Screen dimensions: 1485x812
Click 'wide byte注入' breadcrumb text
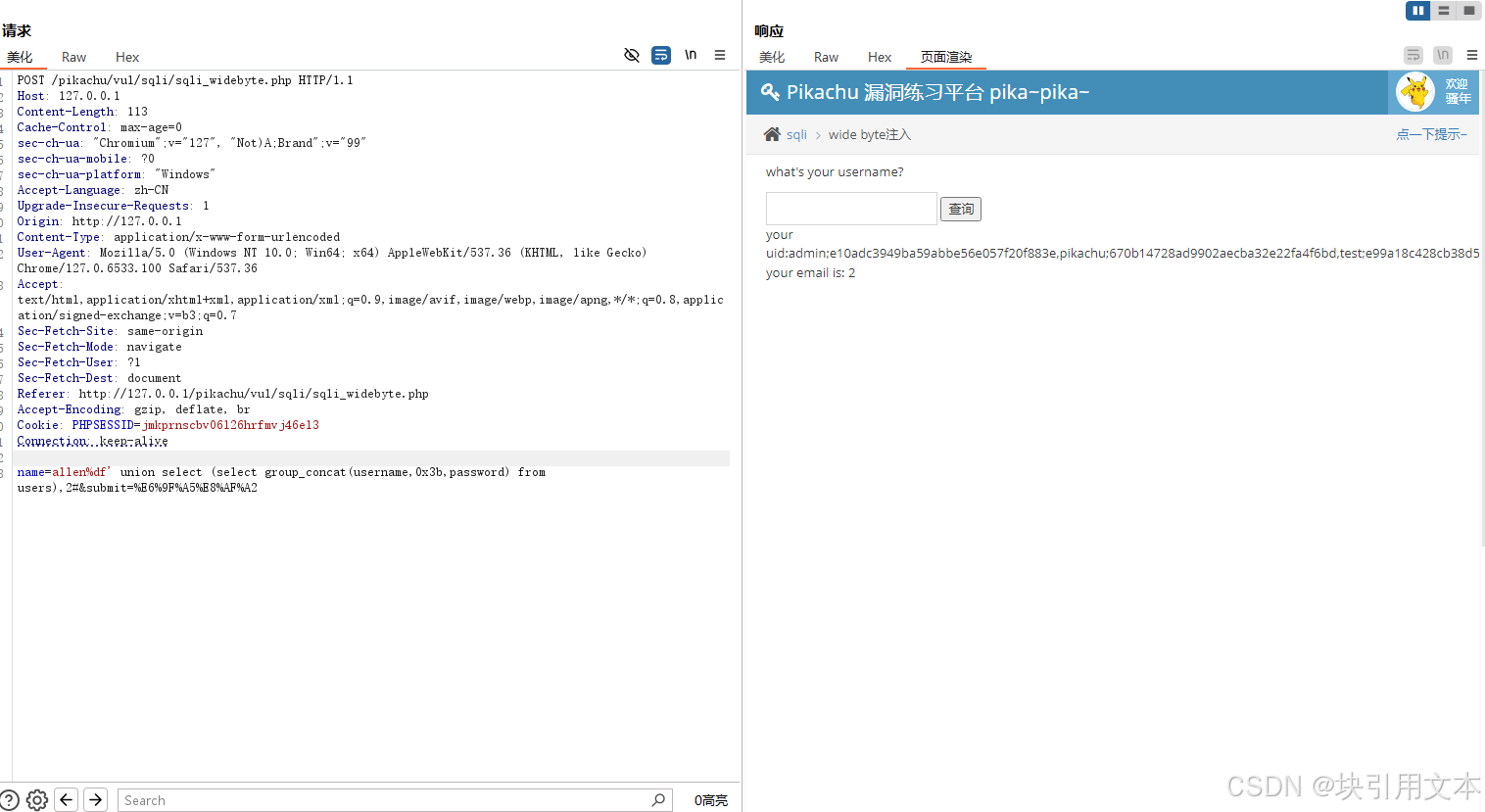click(870, 135)
